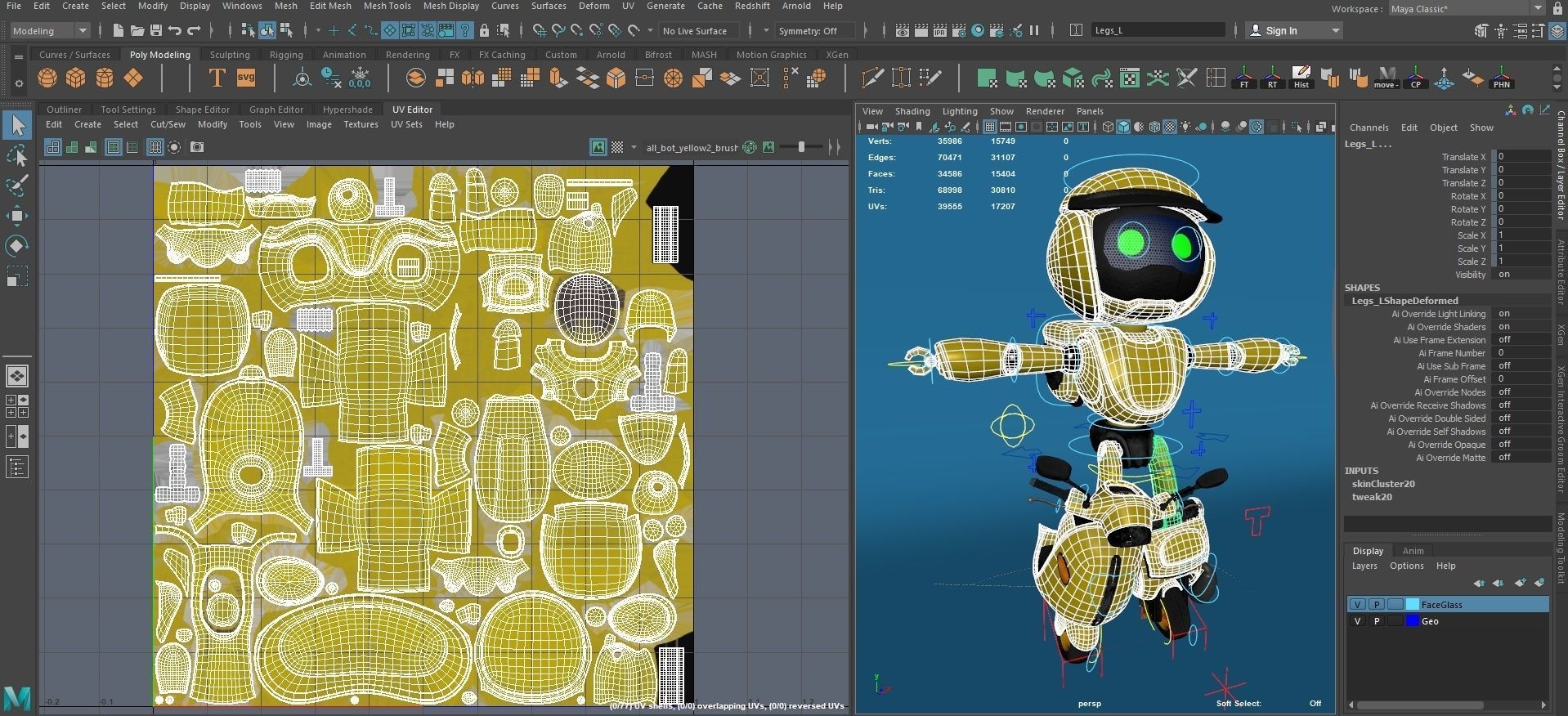Activate the Paint selection tool

click(17, 186)
